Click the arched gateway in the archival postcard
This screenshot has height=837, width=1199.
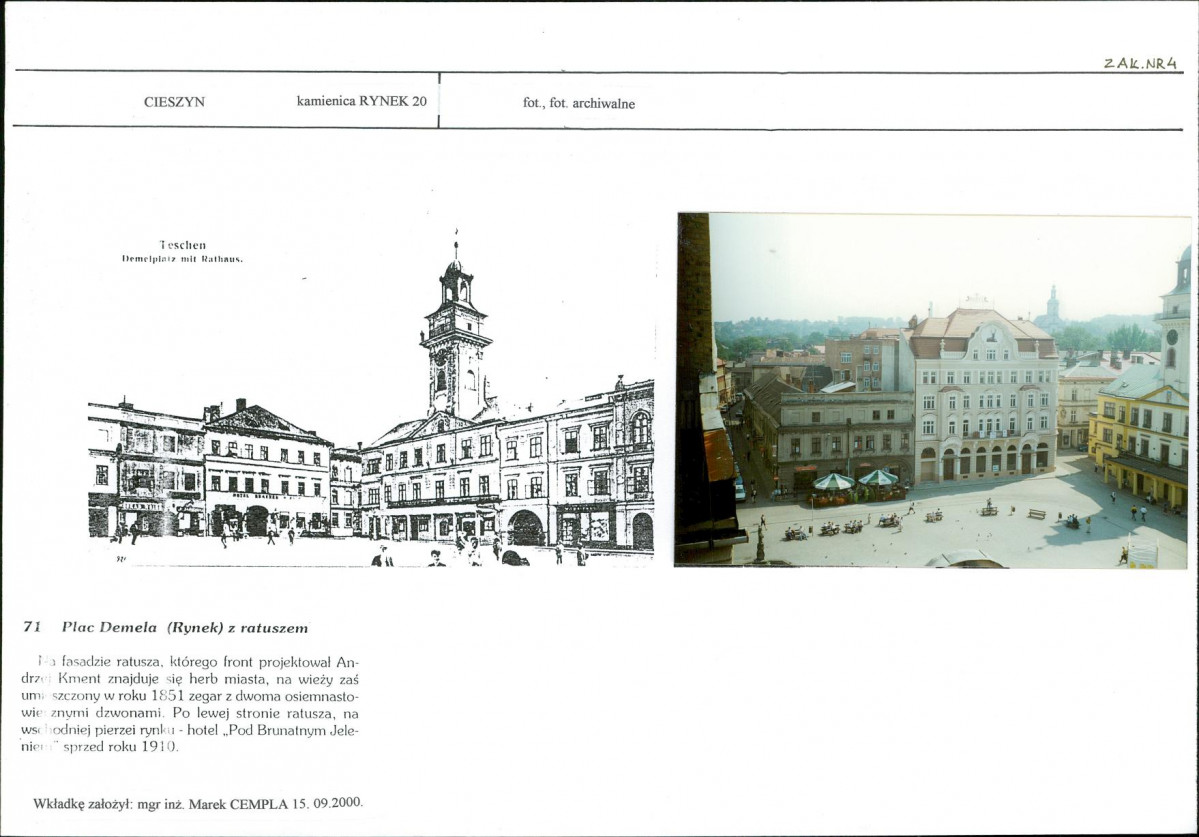[x=525, y=527]
